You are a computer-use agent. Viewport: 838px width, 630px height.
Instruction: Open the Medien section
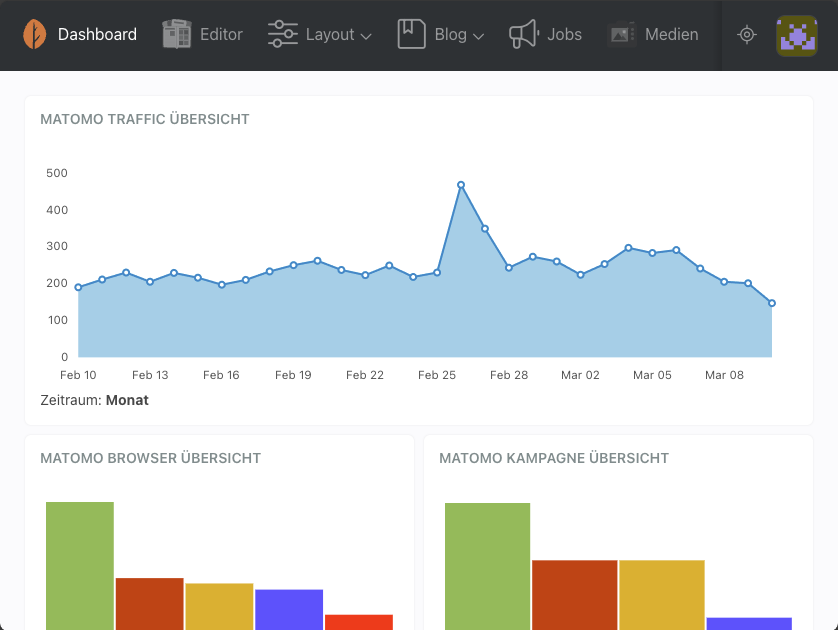coord(672,34)
